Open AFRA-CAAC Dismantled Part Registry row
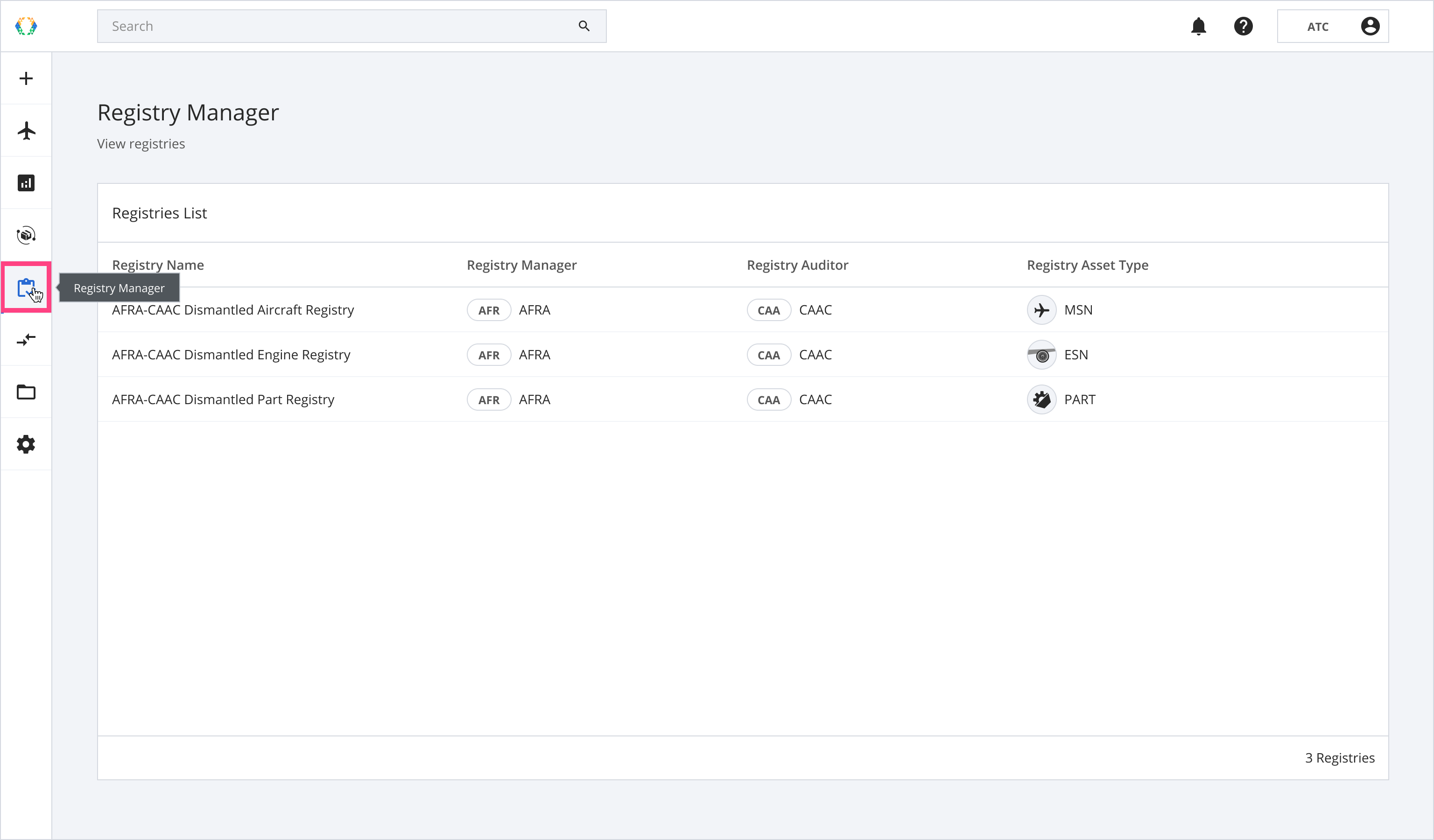Image resolution: width=1434 pixels, height=840 pixels. (223, 400)
